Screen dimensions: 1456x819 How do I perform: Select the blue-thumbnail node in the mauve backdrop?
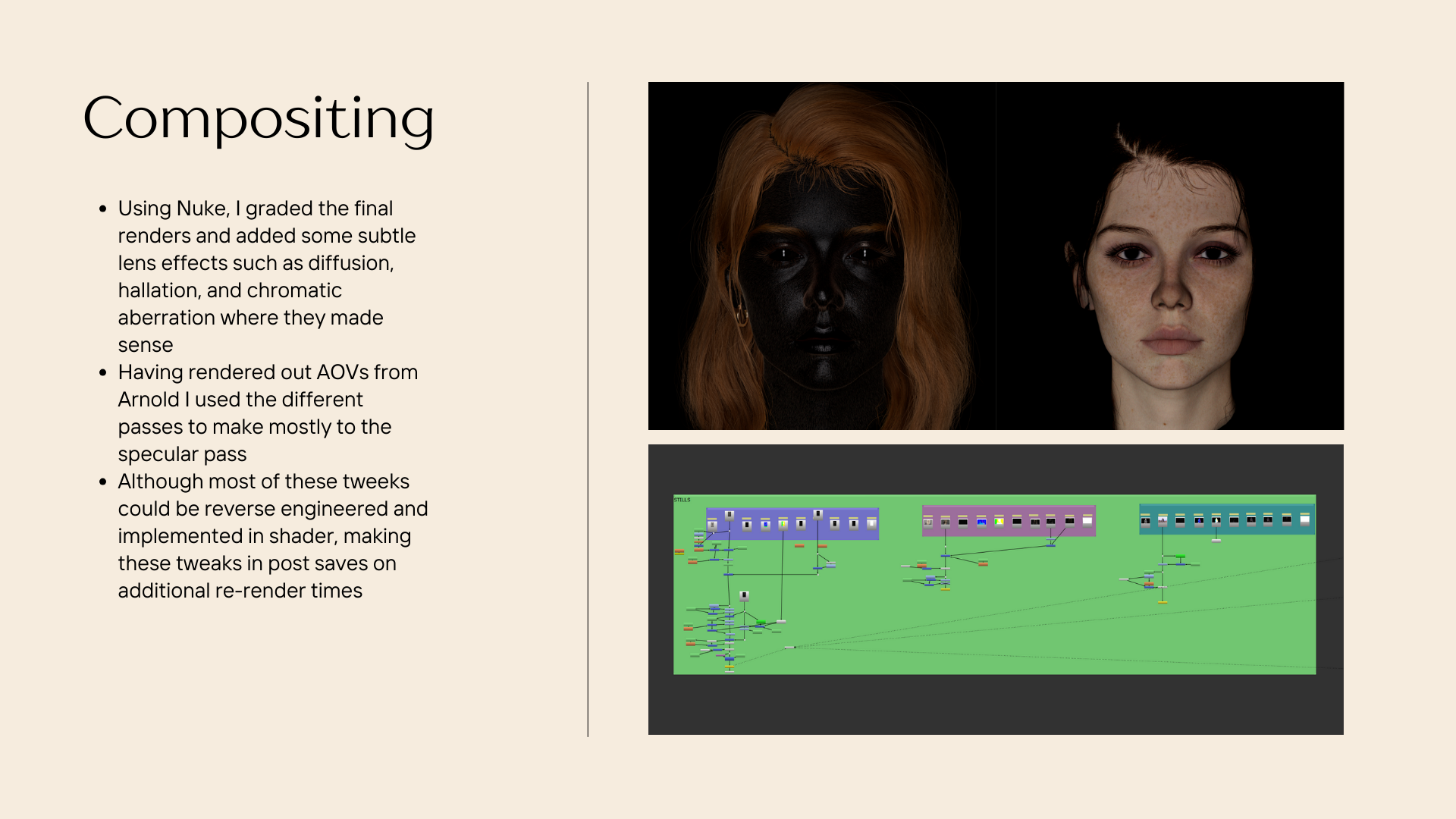(x=981, y=522)
